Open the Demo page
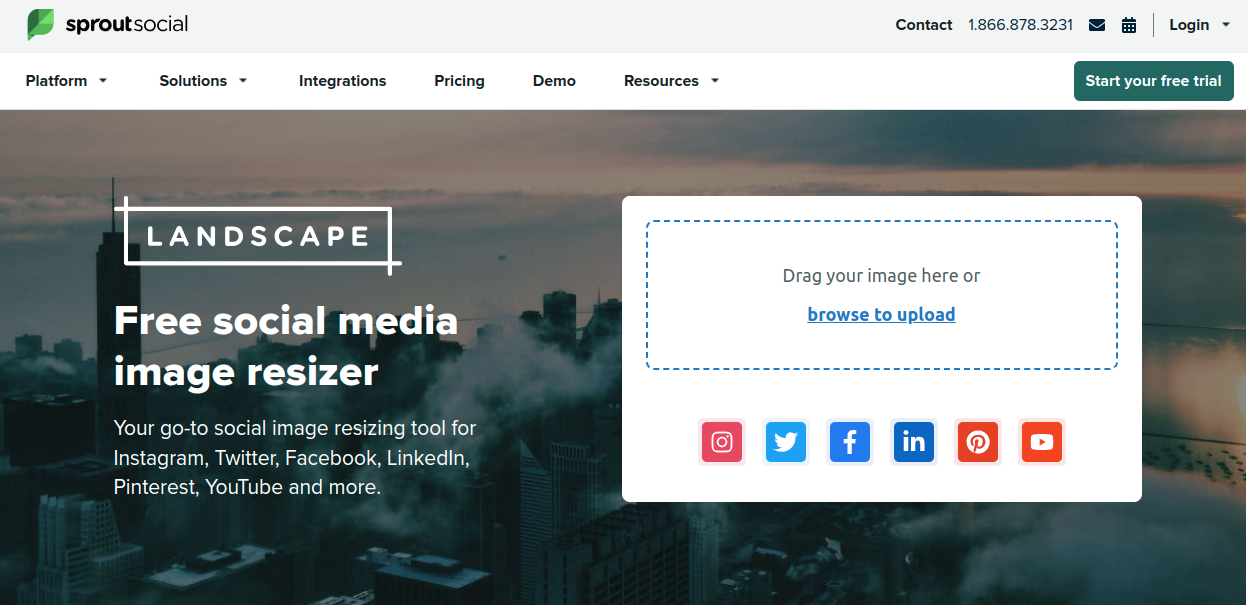Viewport: 1248px width, 605px height. (554, 81)
